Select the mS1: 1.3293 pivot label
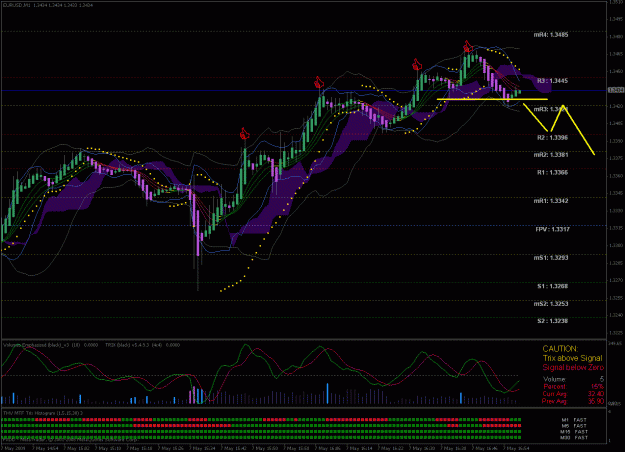The height and width of the screenshot is (452, 625). pos(551,258)
